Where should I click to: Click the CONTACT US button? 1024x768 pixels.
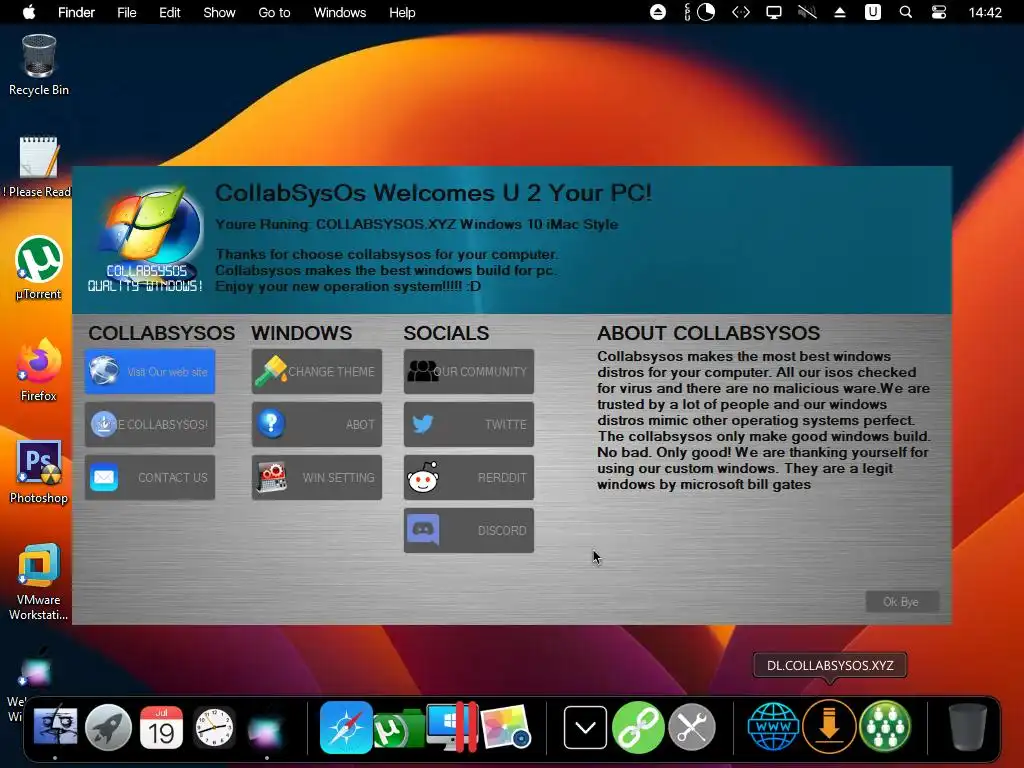tap(150, 477)
